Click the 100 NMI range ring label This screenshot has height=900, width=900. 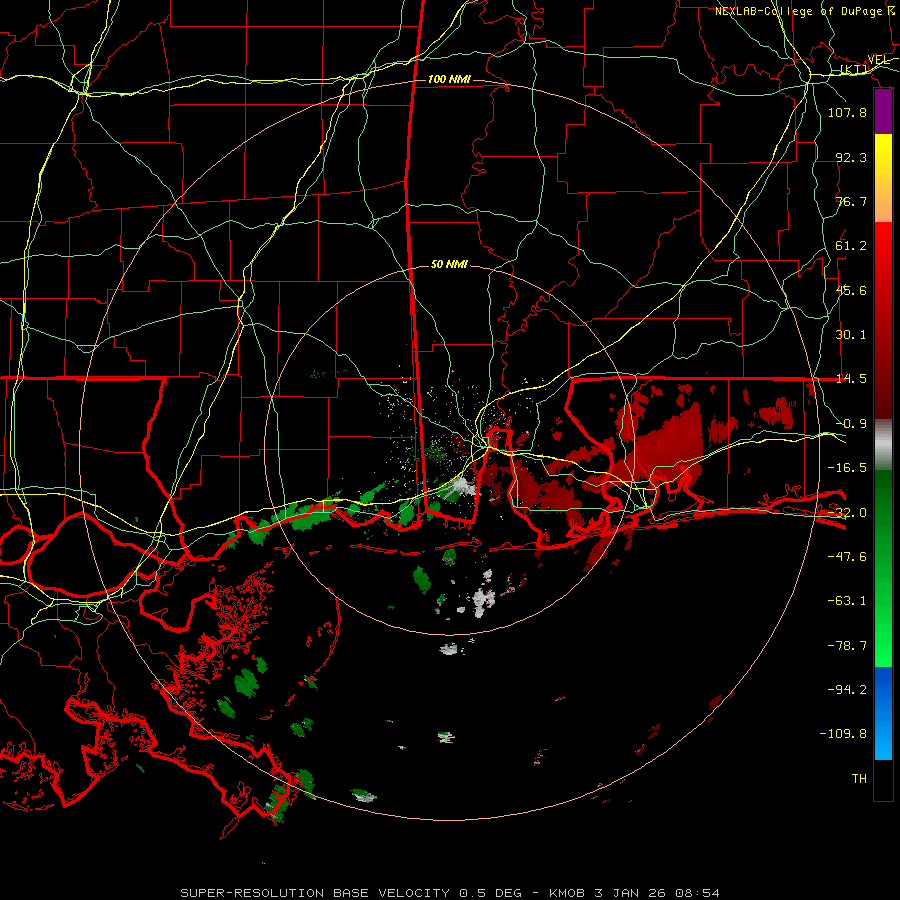pos(449,79)
